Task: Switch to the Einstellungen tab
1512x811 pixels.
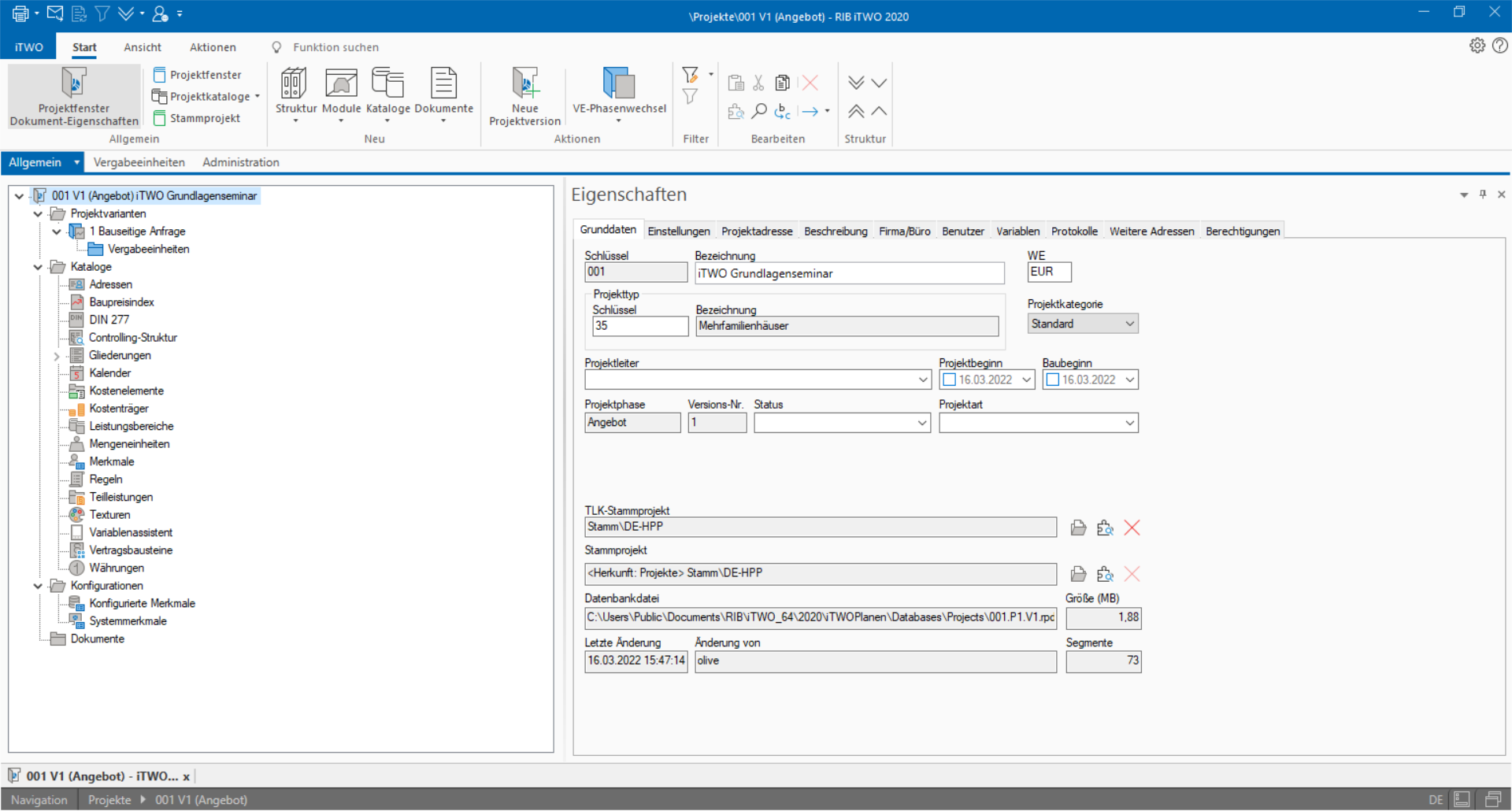Action: coord(679,231)
